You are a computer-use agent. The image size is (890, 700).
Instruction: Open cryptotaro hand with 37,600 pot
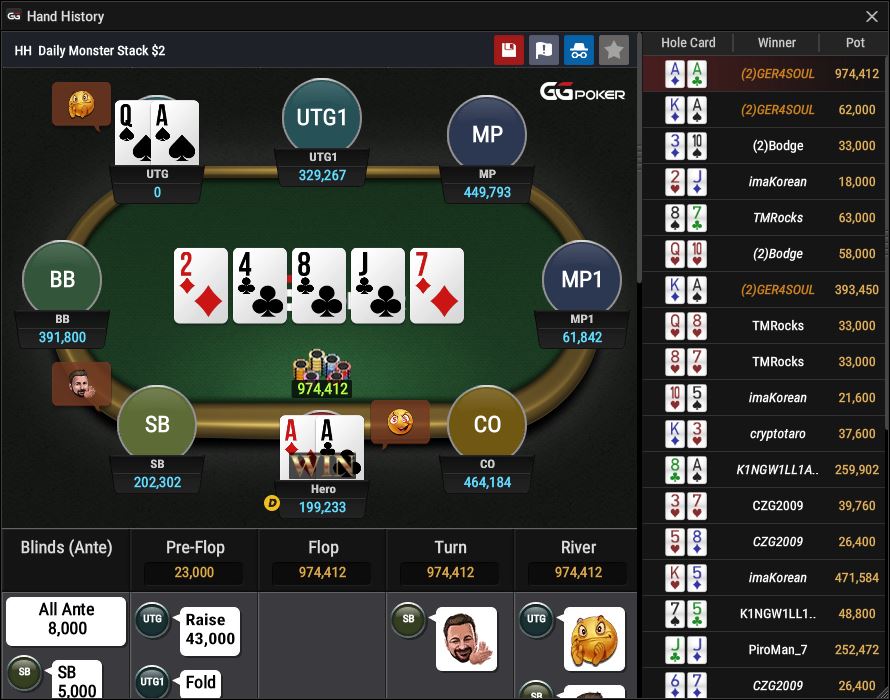pos(764,434)
